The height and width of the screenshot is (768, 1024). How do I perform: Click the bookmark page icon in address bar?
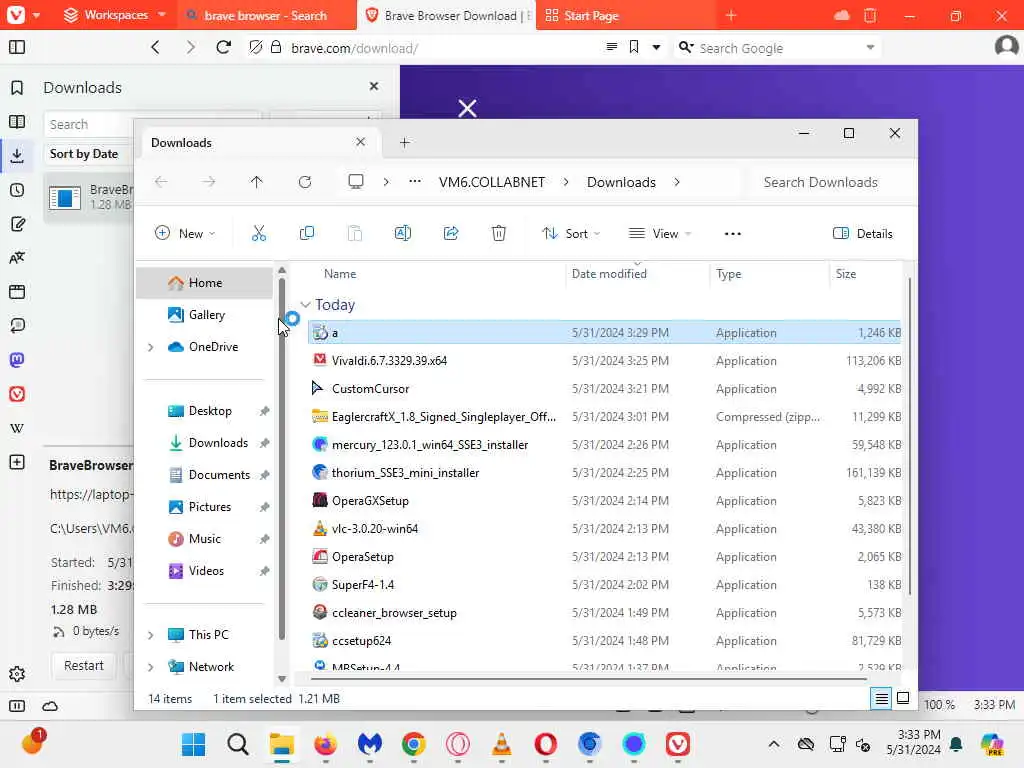click(633, 47)
